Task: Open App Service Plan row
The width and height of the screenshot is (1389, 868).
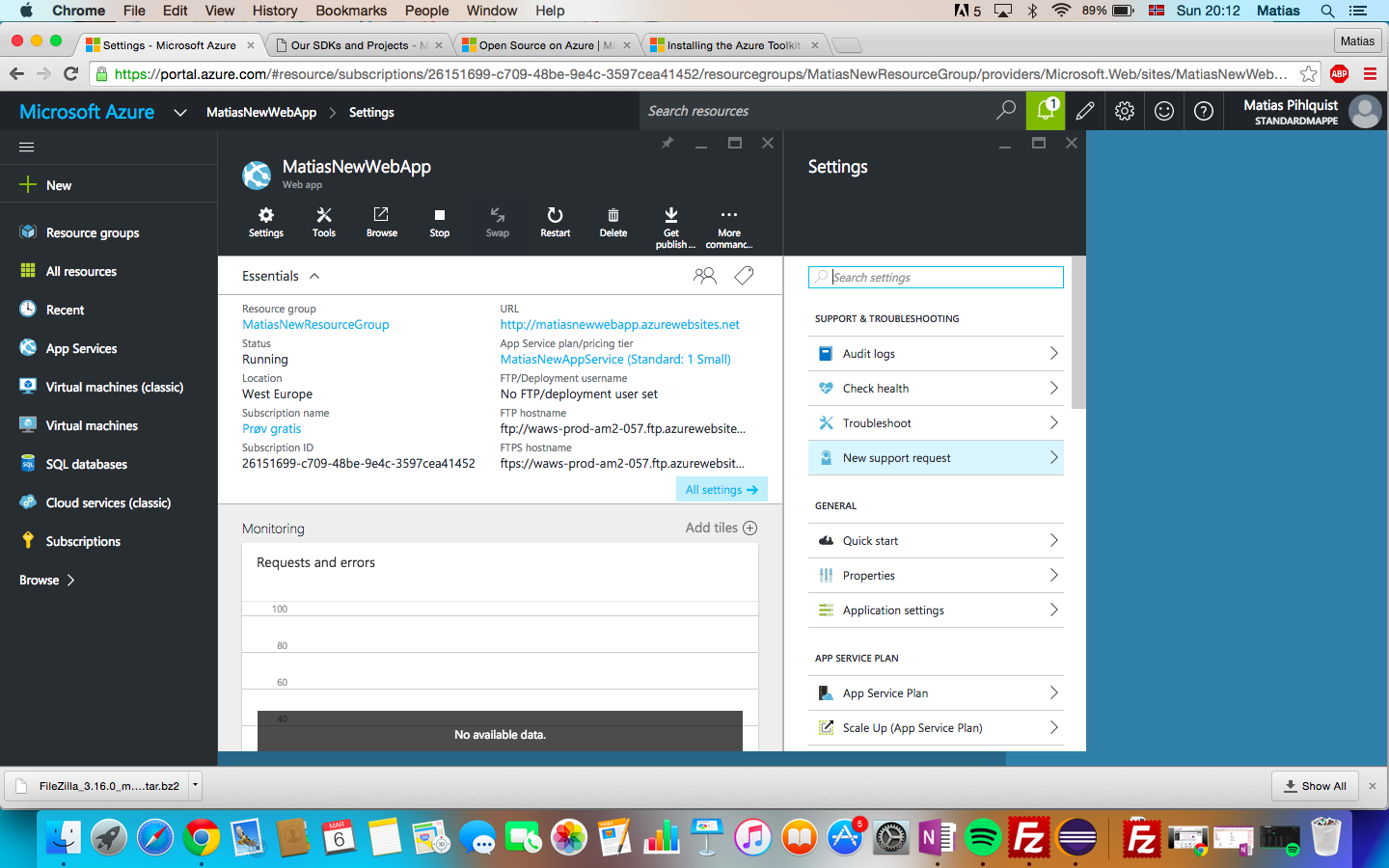Action: click(x=936, y=693)
